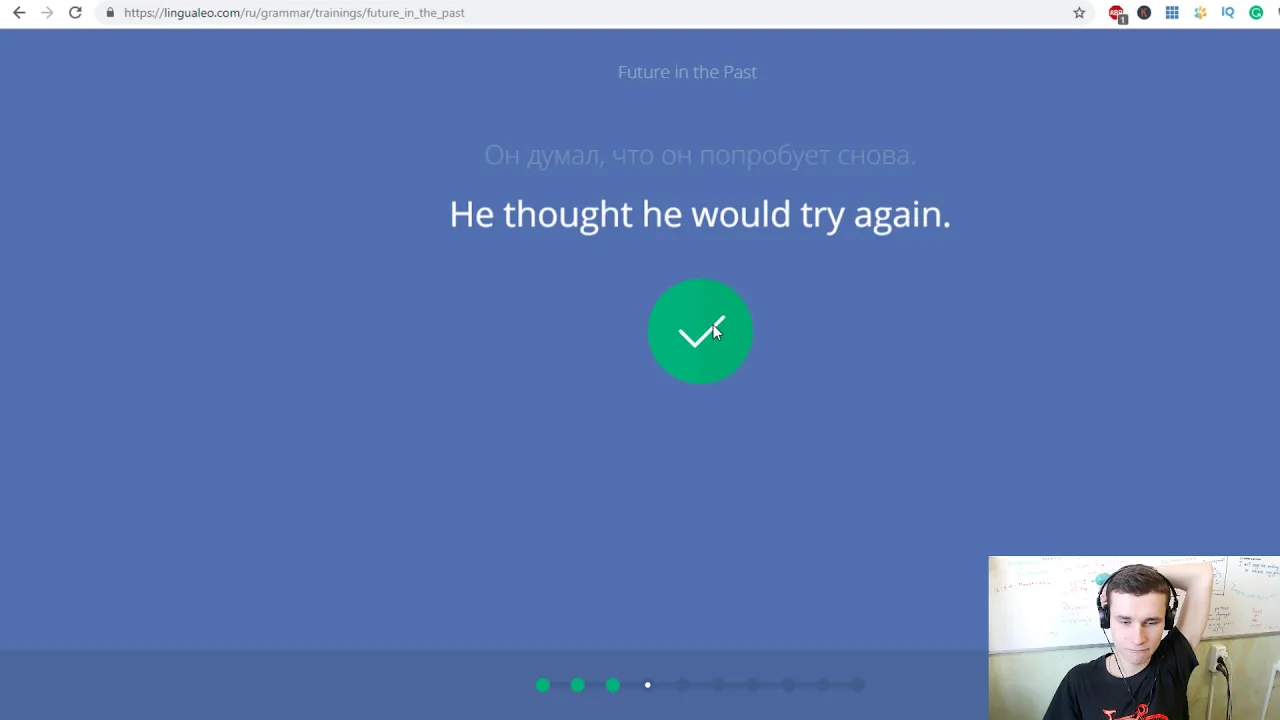Open the blue grid extension icon

[1172, 13]
